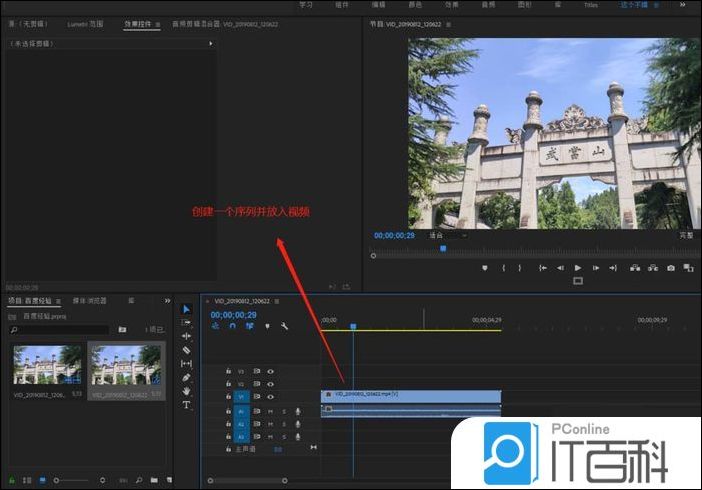
Task: Click Add Marker in program monitor
Action: click(485, 268)
